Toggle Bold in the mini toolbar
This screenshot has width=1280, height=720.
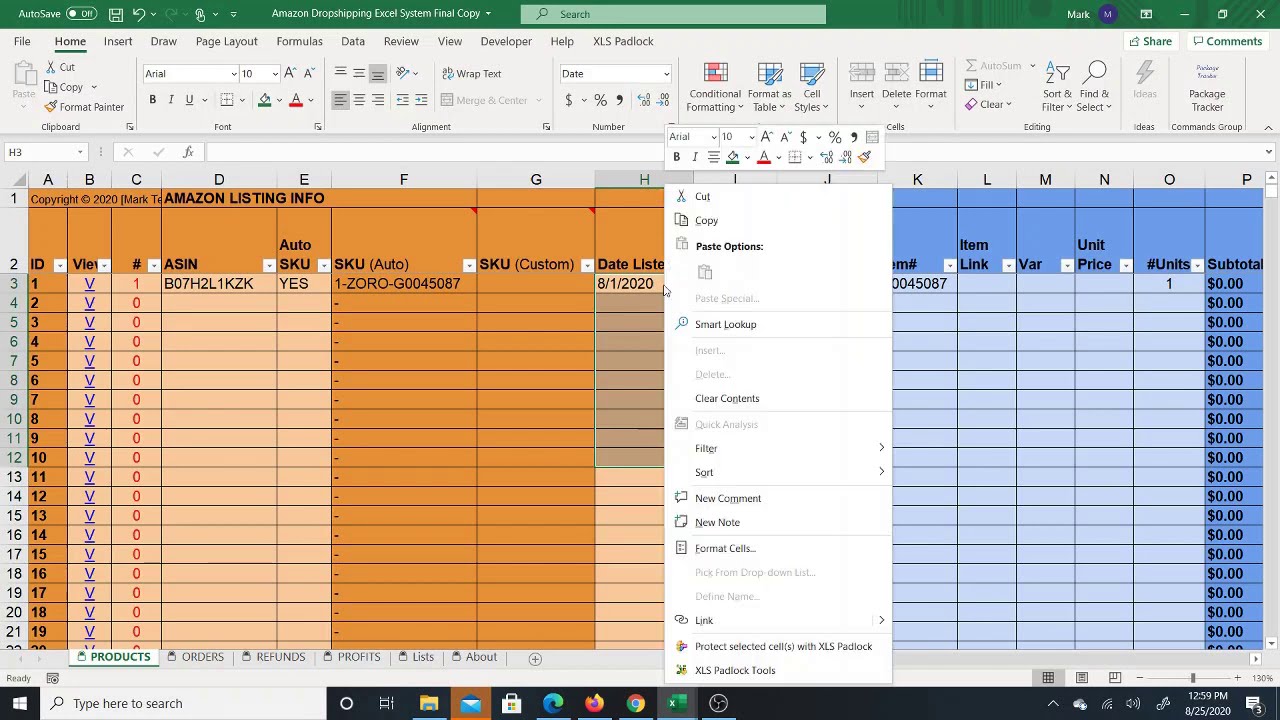point(677,157)
